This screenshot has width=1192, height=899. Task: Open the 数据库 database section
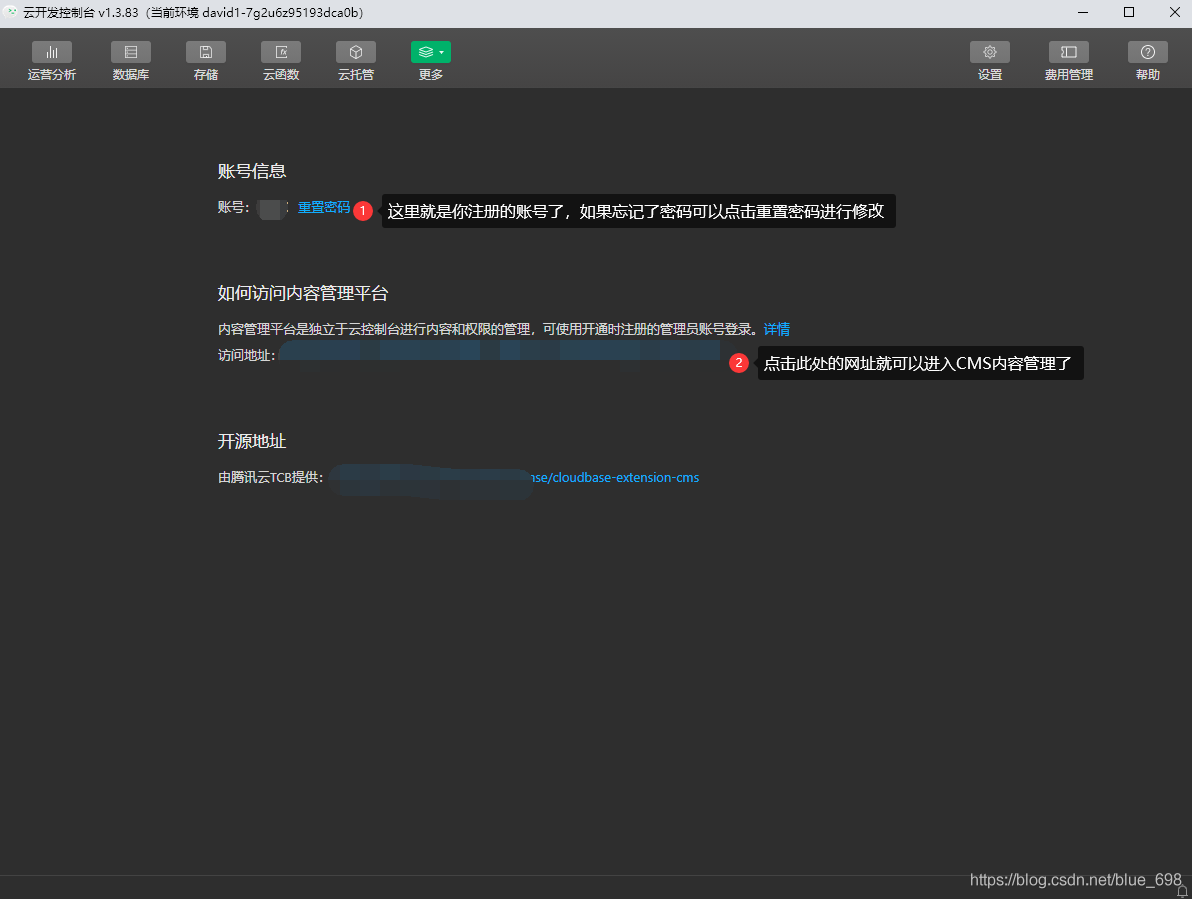[x=131, y=61]
